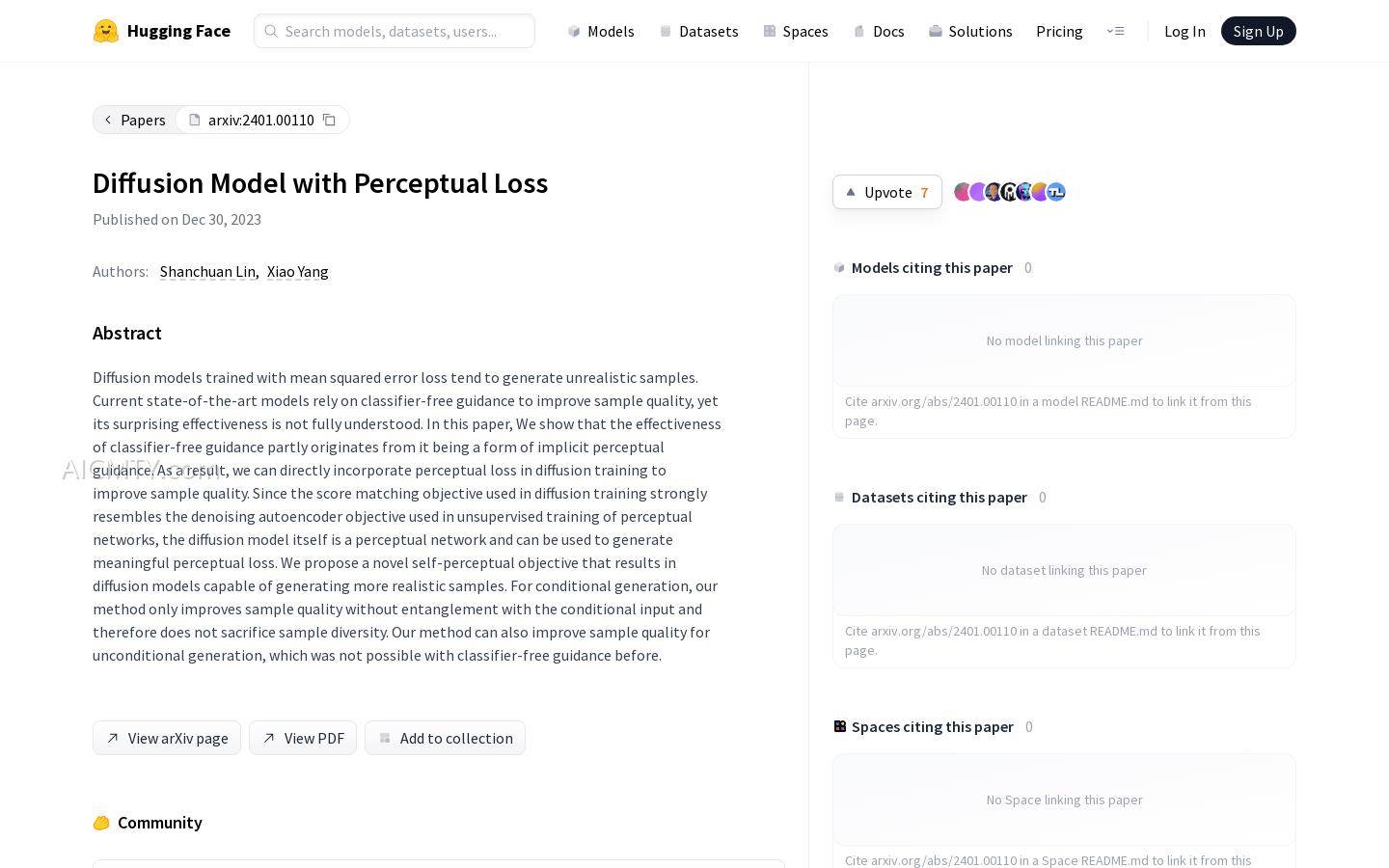1389x868 pixels.
Task: Click the View PDF button
Action: pyautogui.click(x=303, y=738)
